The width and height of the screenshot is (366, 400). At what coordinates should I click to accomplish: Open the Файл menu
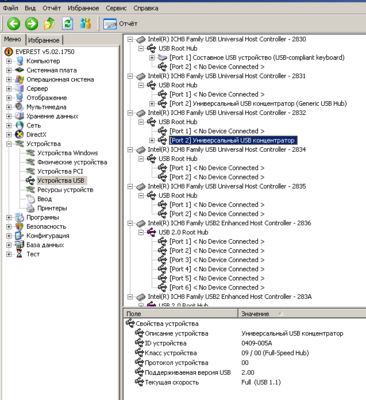coord(11,8)
